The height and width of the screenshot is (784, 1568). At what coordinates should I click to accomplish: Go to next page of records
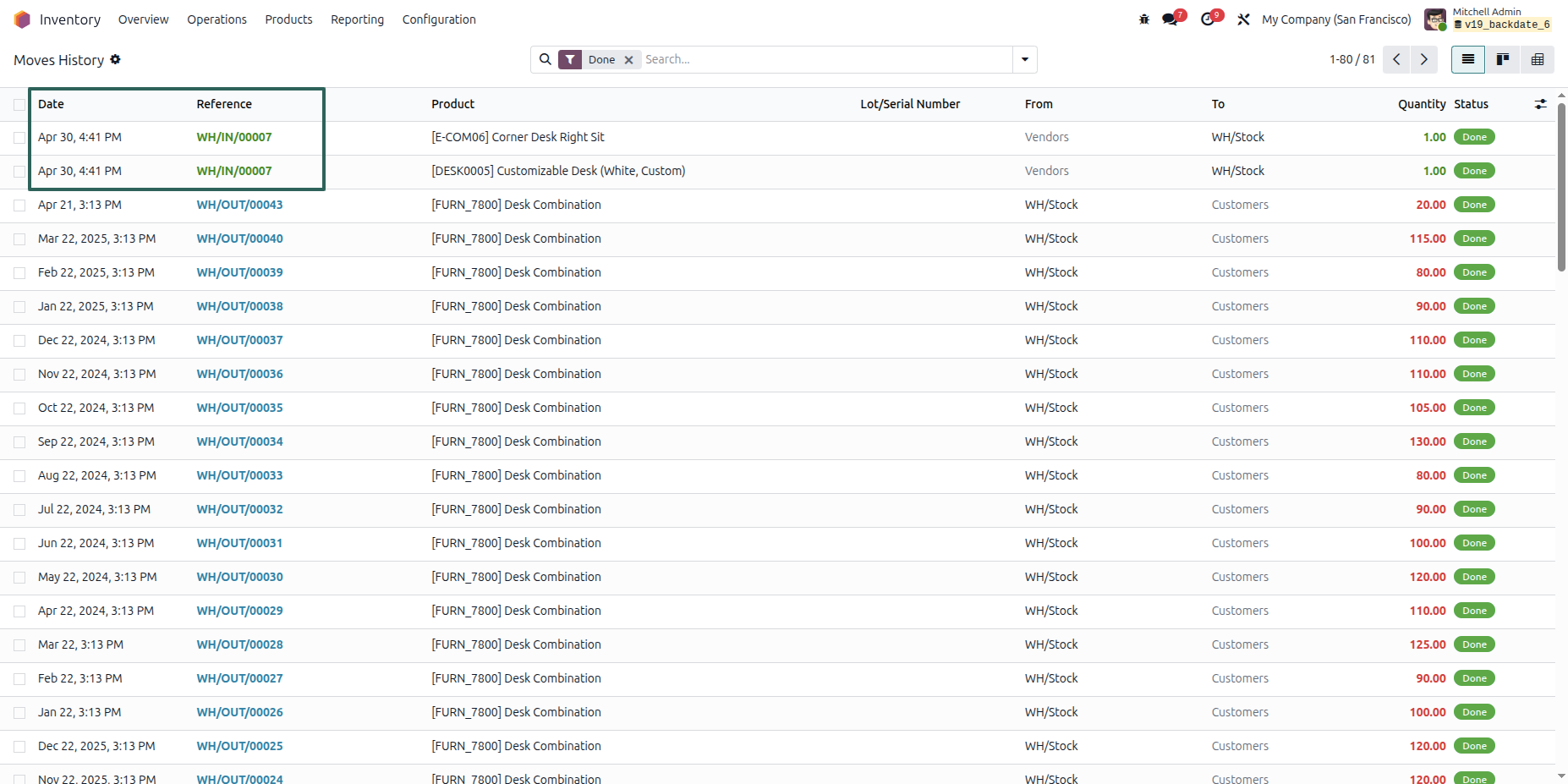pos(1424,59)
